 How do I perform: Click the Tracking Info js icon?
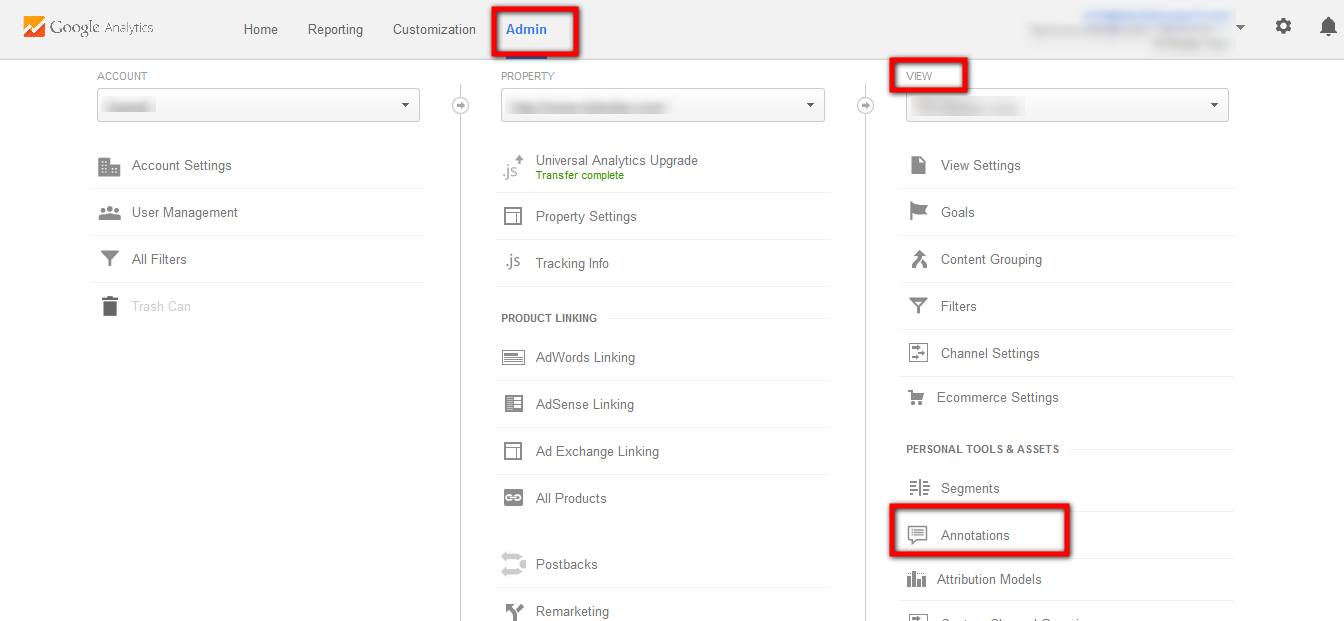pos(512,263)
